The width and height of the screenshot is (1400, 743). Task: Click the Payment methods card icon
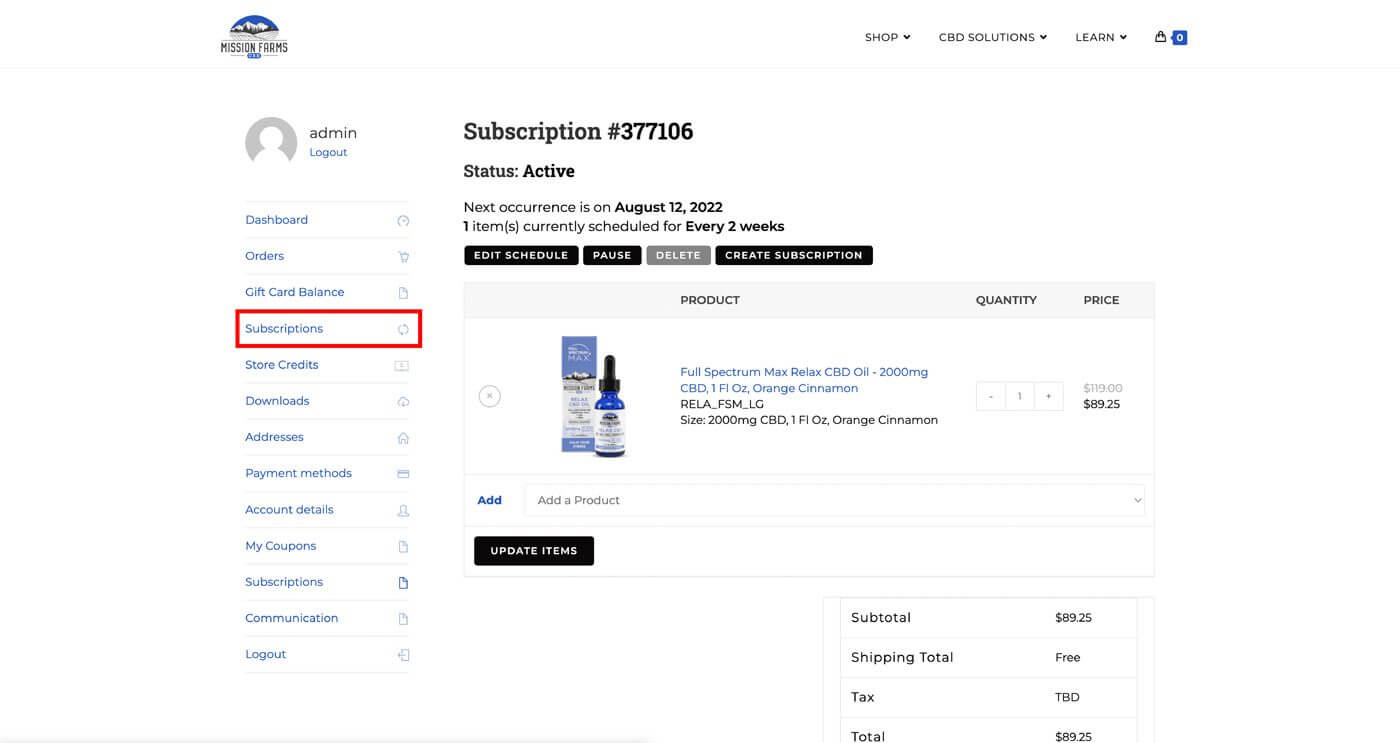click(403, 474)
